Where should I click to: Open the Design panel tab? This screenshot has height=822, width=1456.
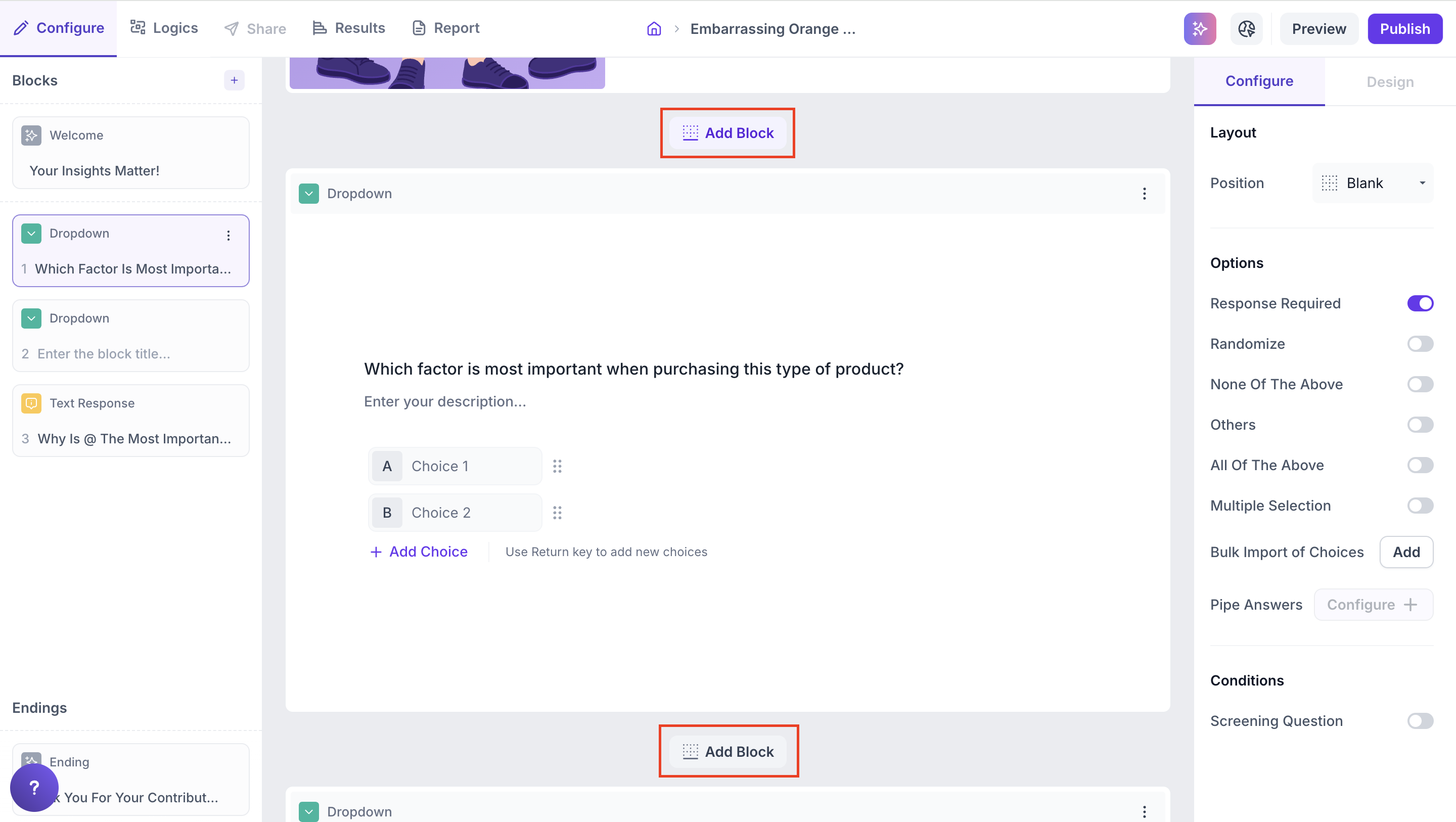[1389, 82]
